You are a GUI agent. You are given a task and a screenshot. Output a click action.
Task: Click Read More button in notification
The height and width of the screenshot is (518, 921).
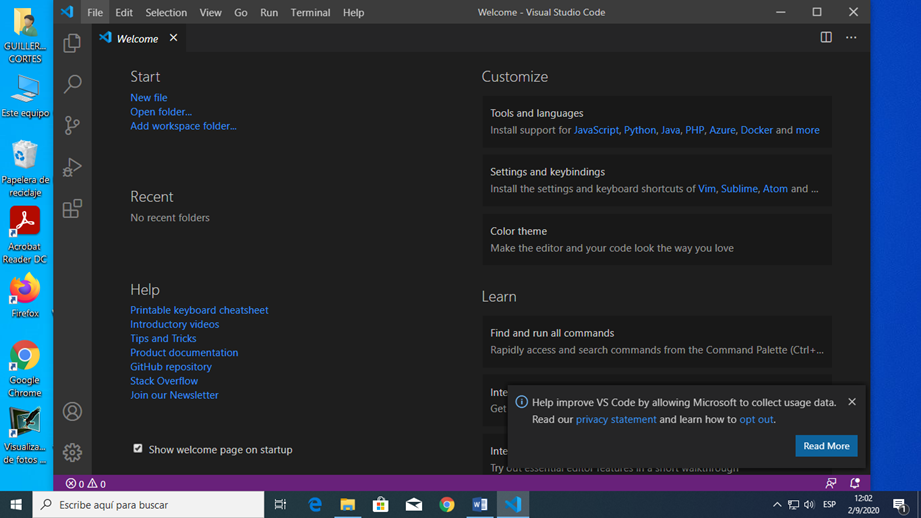click(826, 446)
